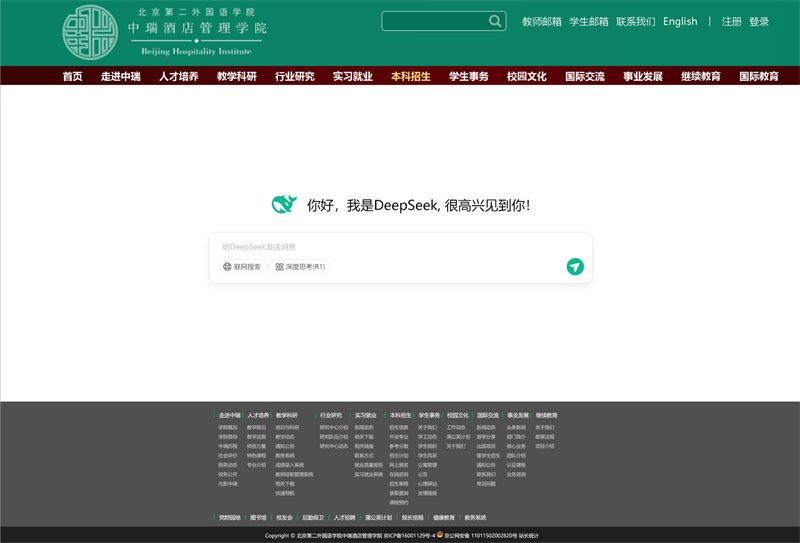The height and width of the screenshot is (543, 800).
Task: Open 国际教育 in the navigation bar
Action: coord(759,76)
